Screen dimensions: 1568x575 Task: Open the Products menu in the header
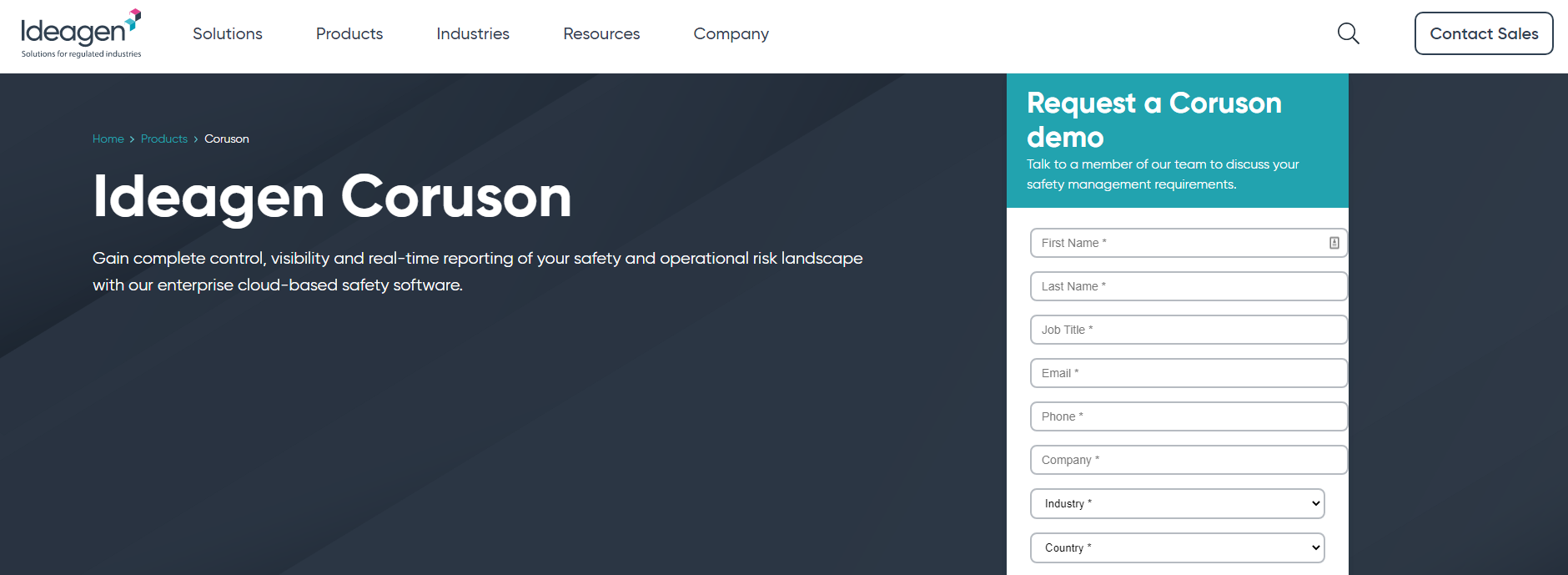tap(349, 33)
